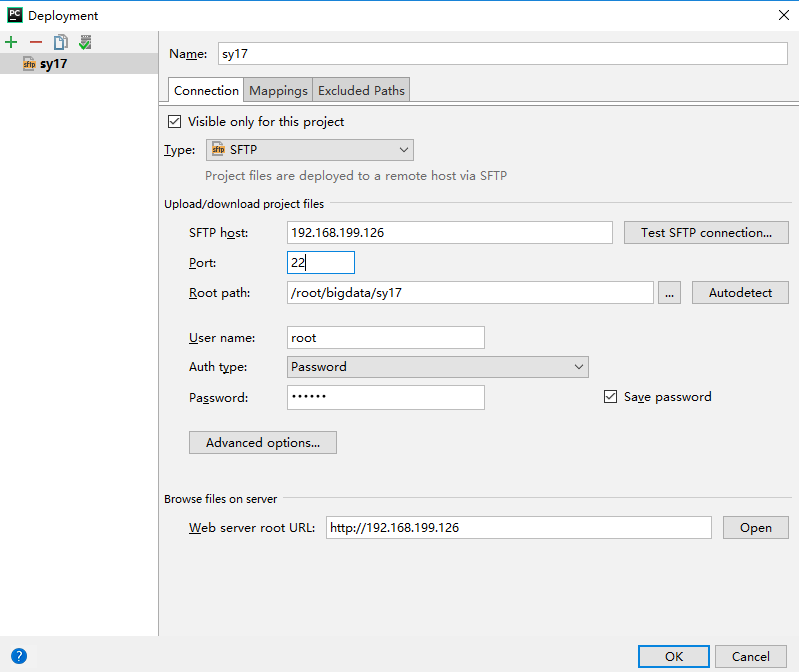Open the Excluded Paths tab

(x=361, y=91)
